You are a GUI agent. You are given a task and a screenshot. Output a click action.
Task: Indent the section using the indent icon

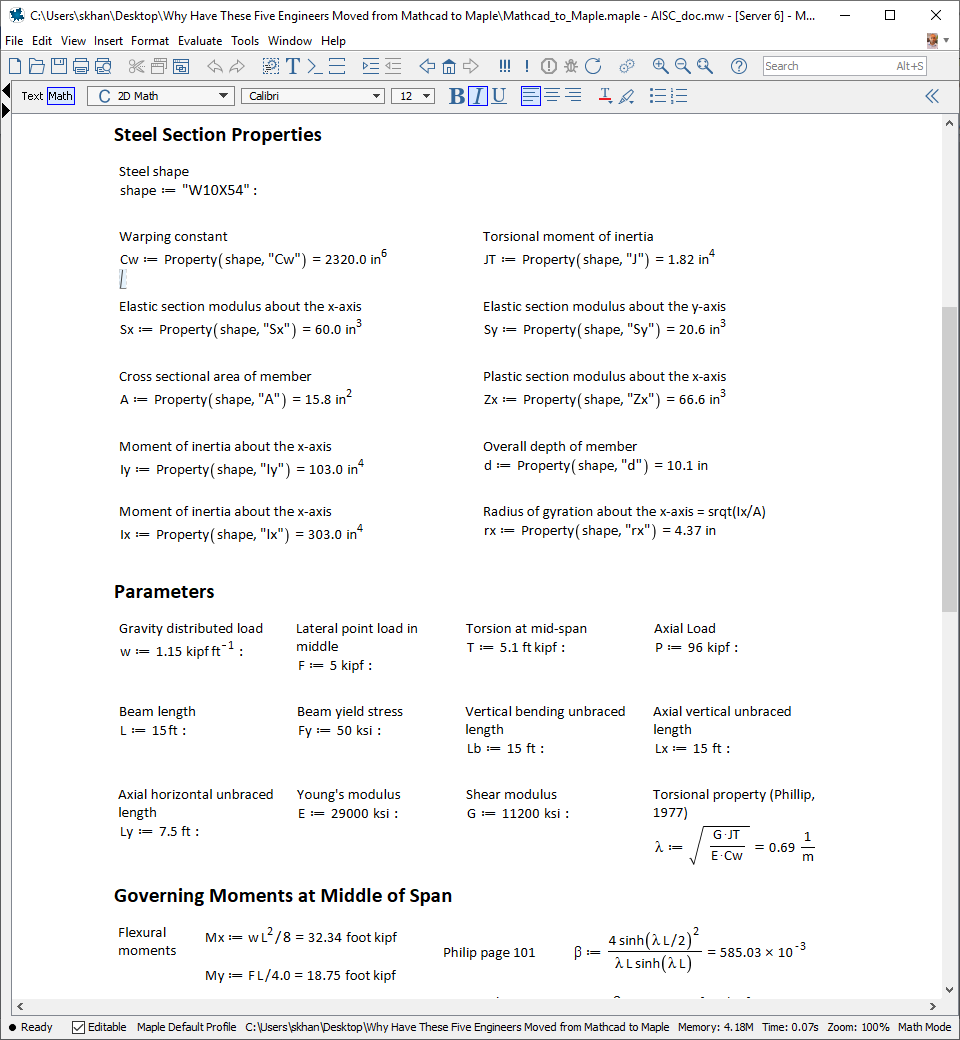370,66
